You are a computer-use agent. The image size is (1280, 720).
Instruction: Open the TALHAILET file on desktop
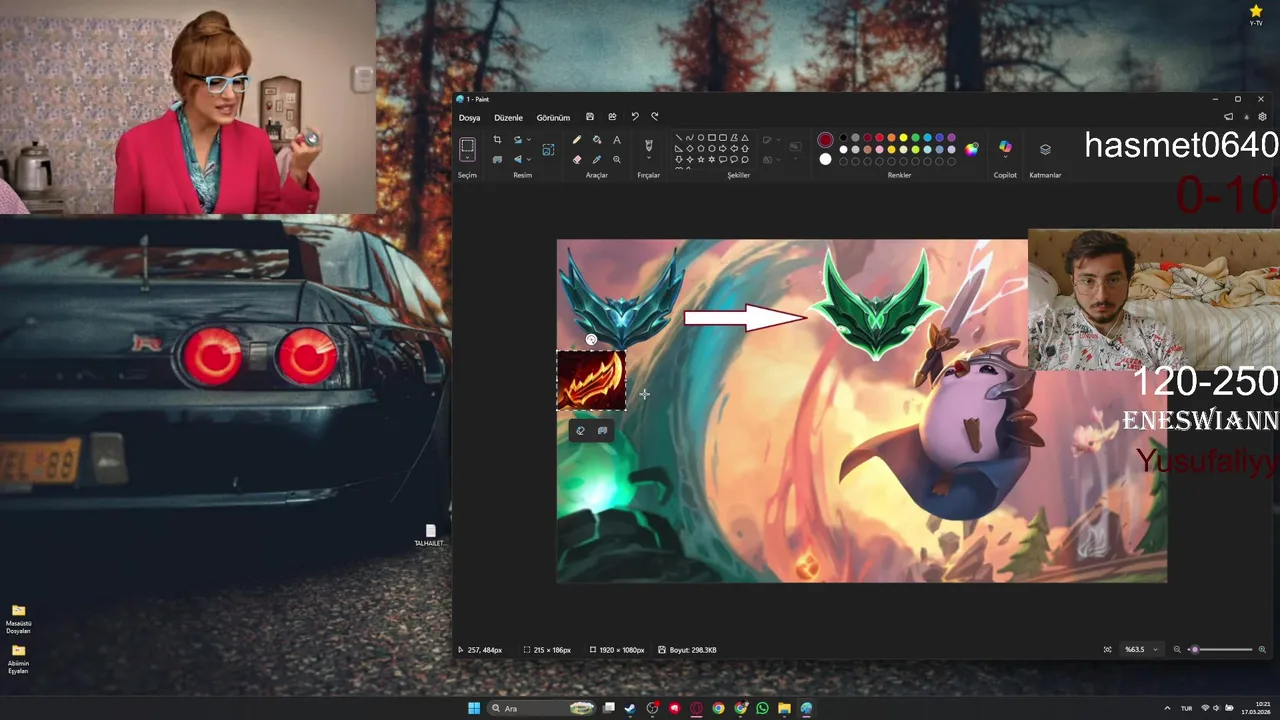pyautogui.click(x=430, y=535)
